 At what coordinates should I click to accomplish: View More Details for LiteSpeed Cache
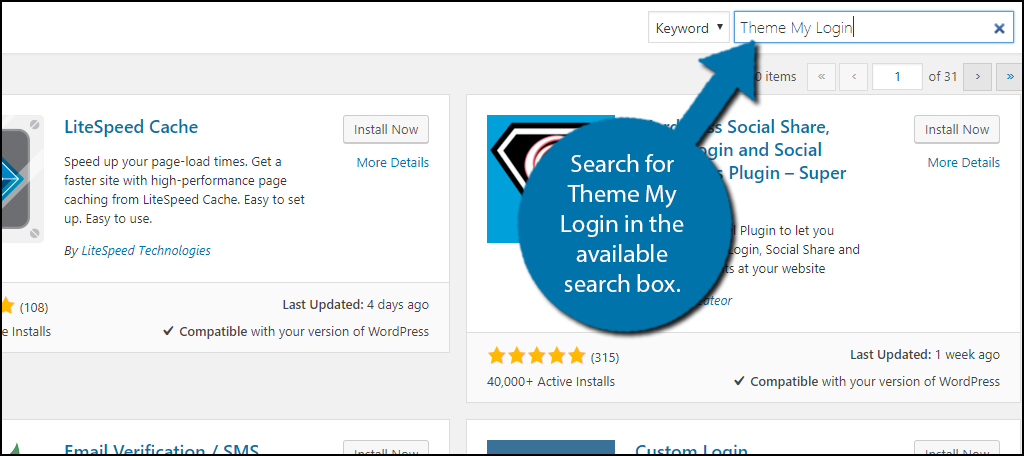392,163
